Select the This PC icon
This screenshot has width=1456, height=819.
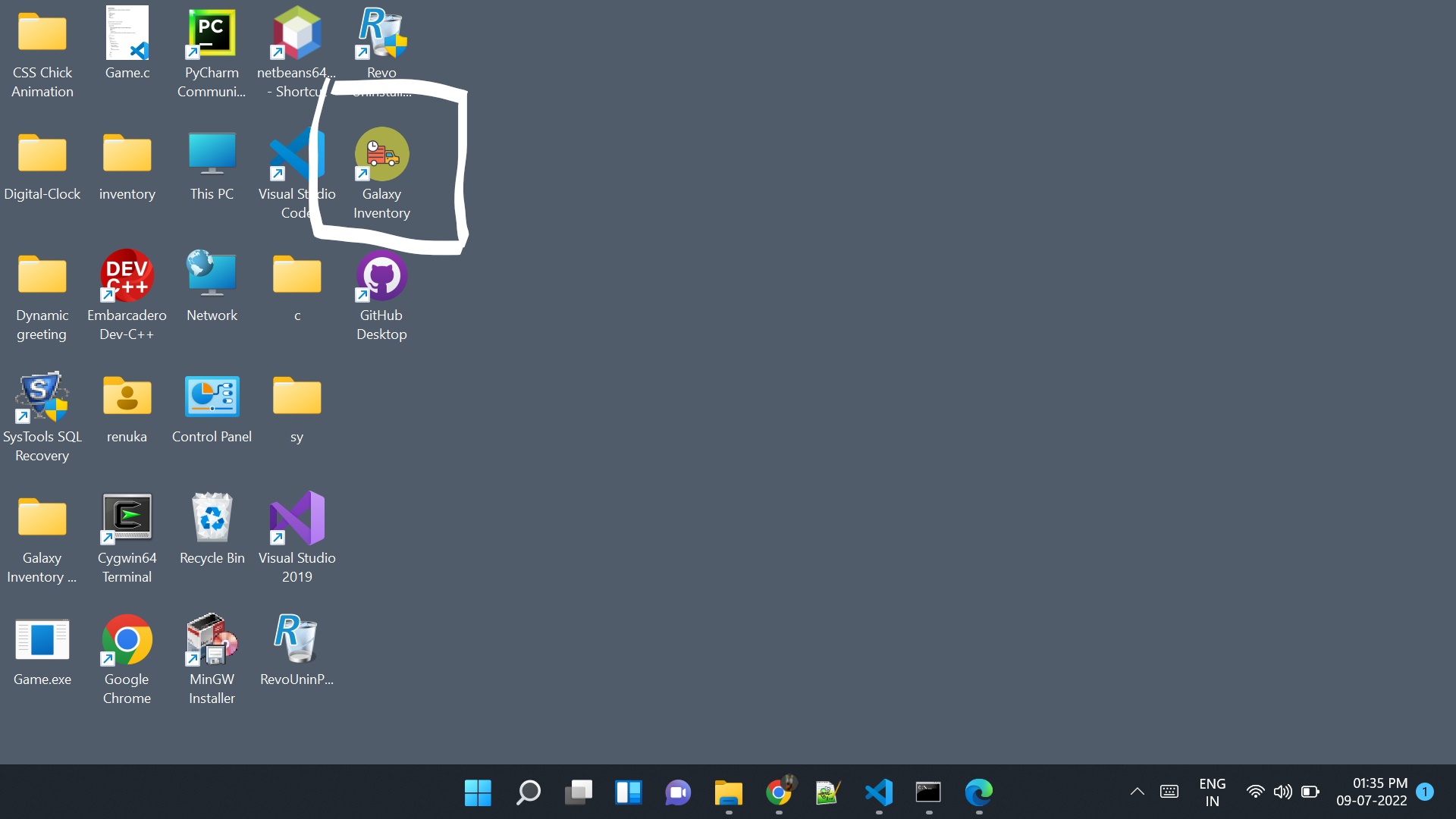coord(212,165)
